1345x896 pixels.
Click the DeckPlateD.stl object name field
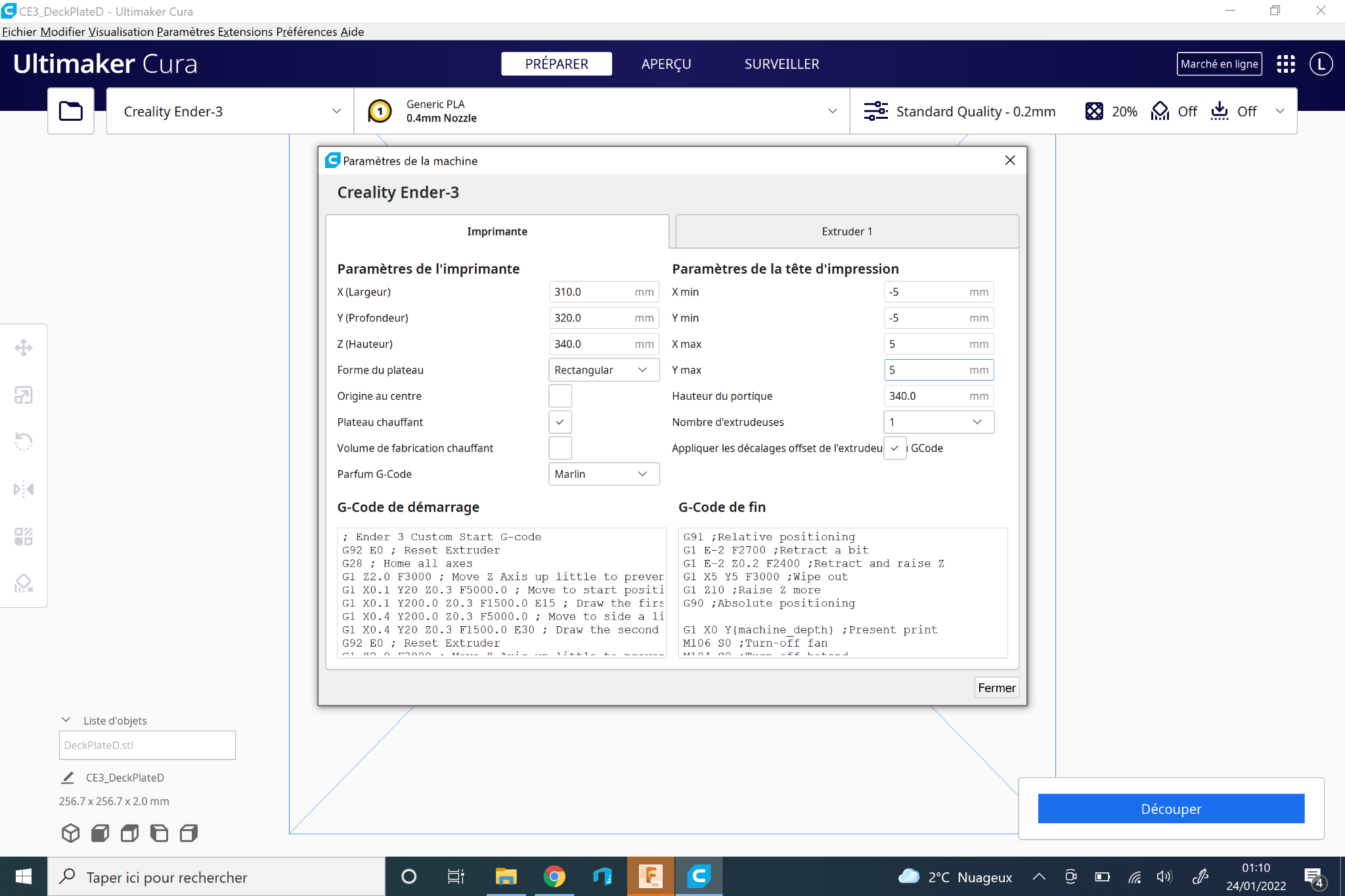pyautogui.click(x=147, y=745)
